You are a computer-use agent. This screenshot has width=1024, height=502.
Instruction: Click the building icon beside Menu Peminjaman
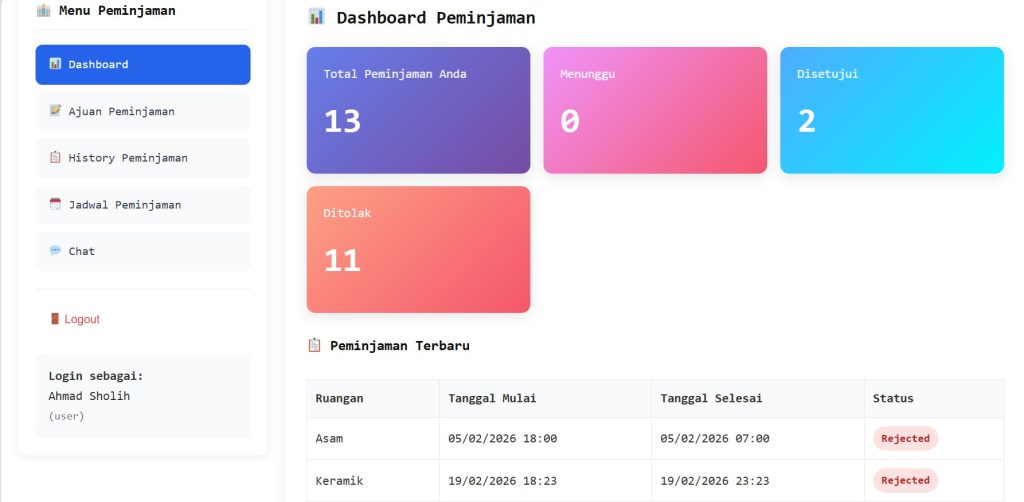(43, 11)
